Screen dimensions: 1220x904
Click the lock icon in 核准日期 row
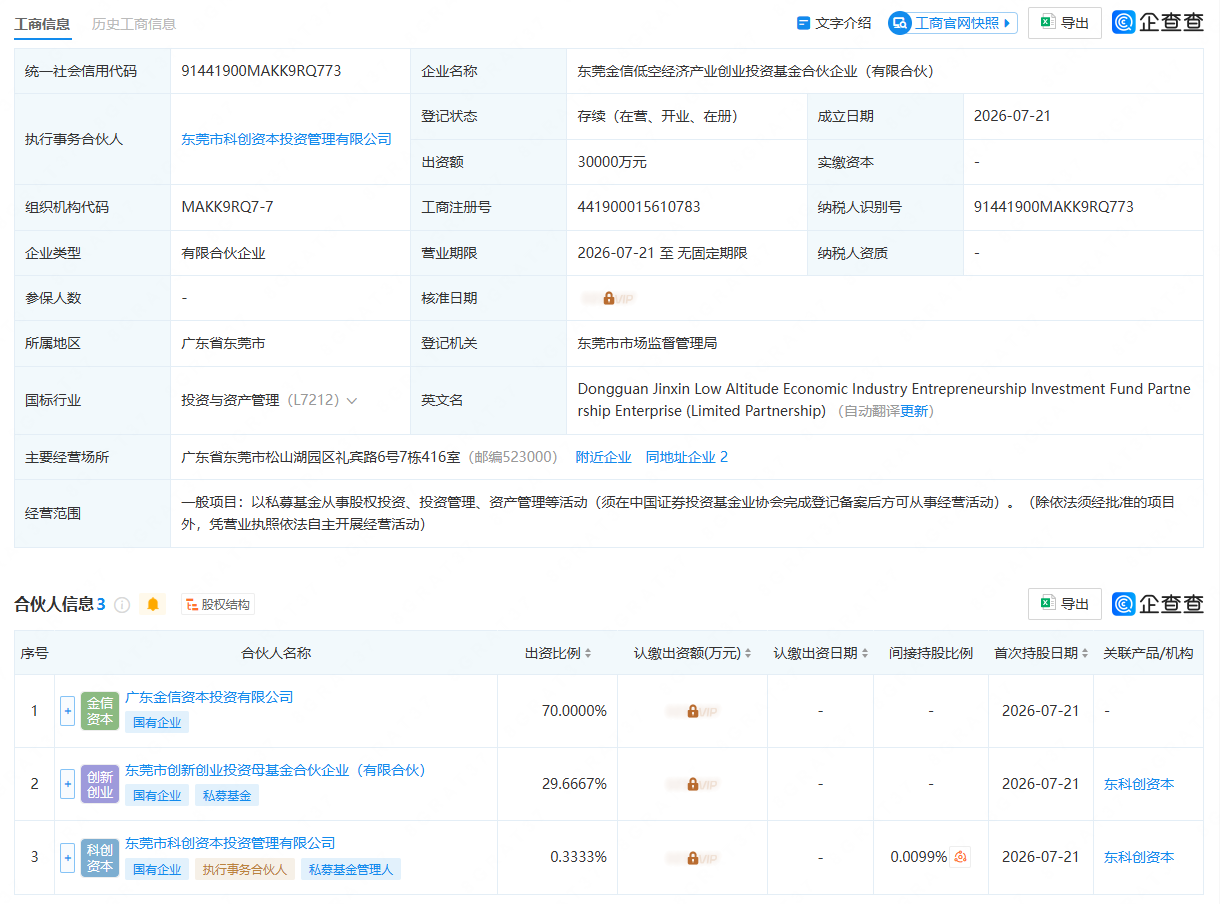(x=609, y=298)
